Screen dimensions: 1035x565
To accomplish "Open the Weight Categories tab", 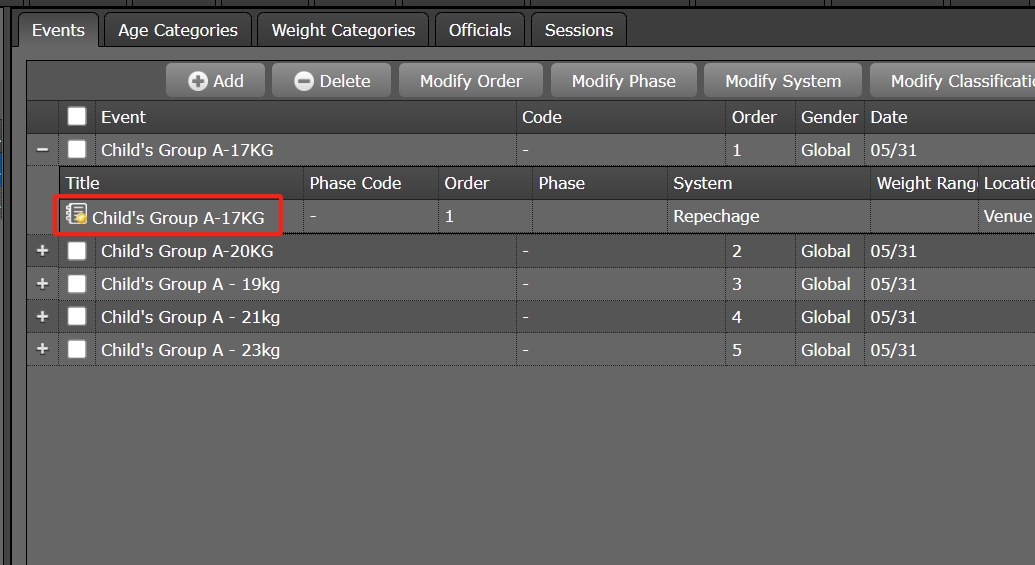I will pos(343,30).
